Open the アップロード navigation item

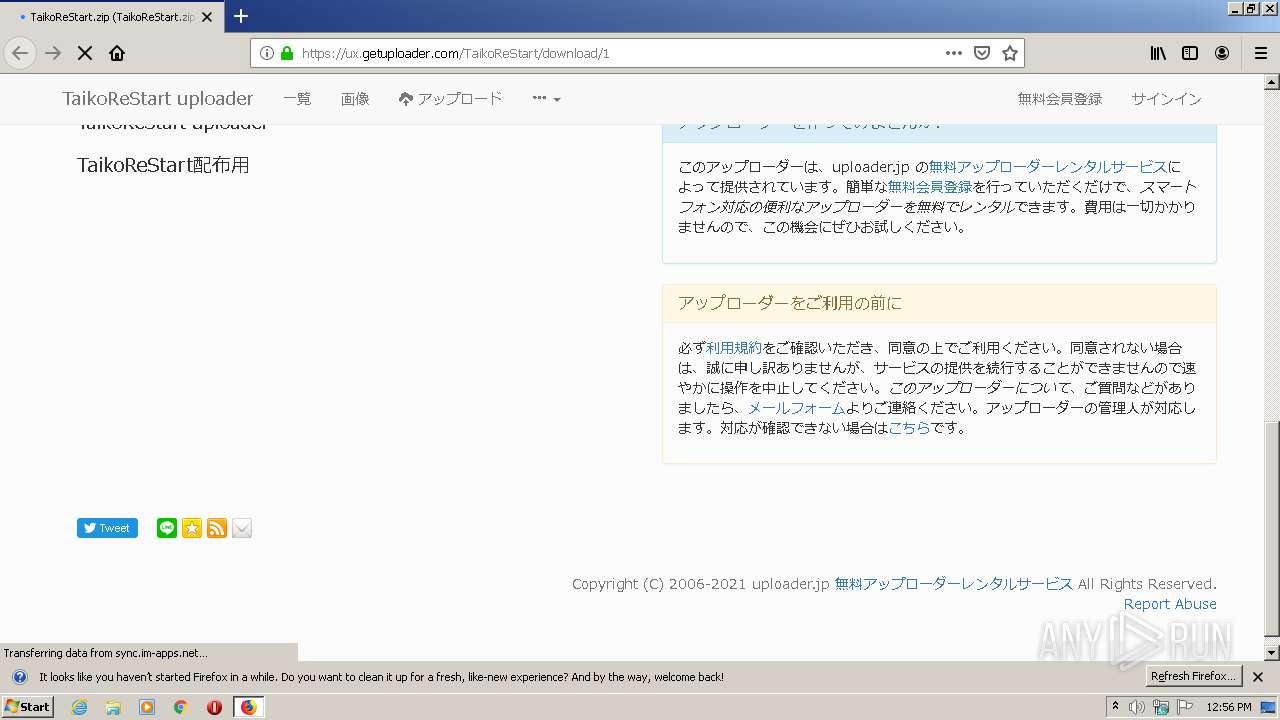point(450,99)
